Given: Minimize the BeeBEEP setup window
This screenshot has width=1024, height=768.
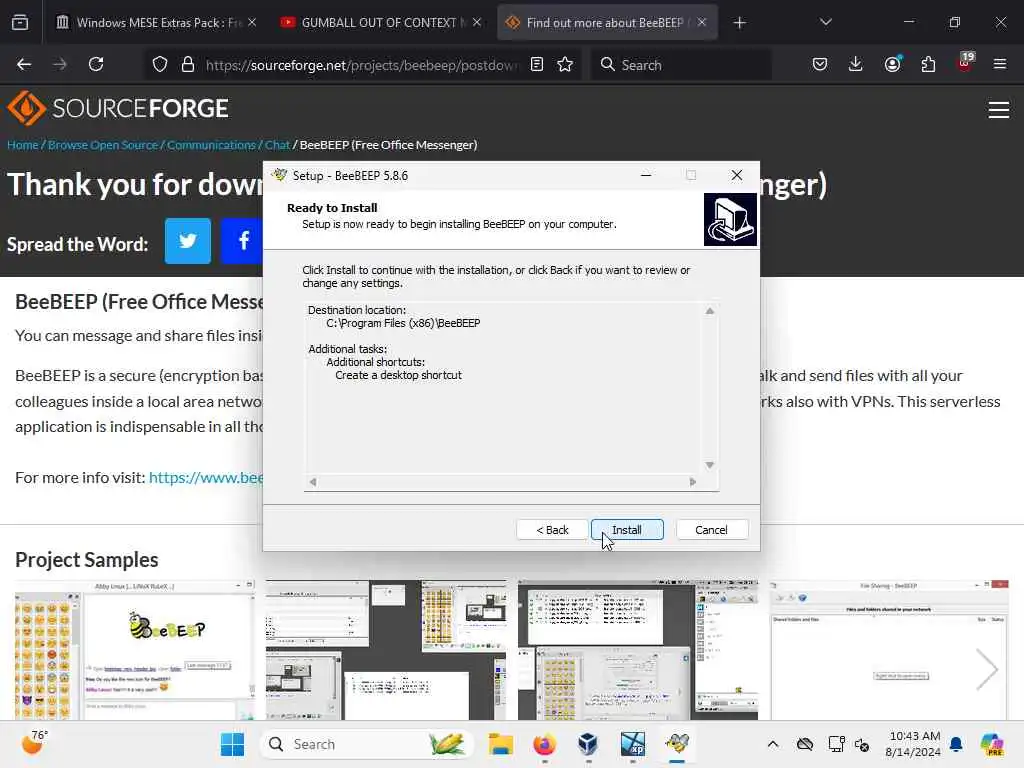Looking at the screenshot, I should click(x=646, y=175).
